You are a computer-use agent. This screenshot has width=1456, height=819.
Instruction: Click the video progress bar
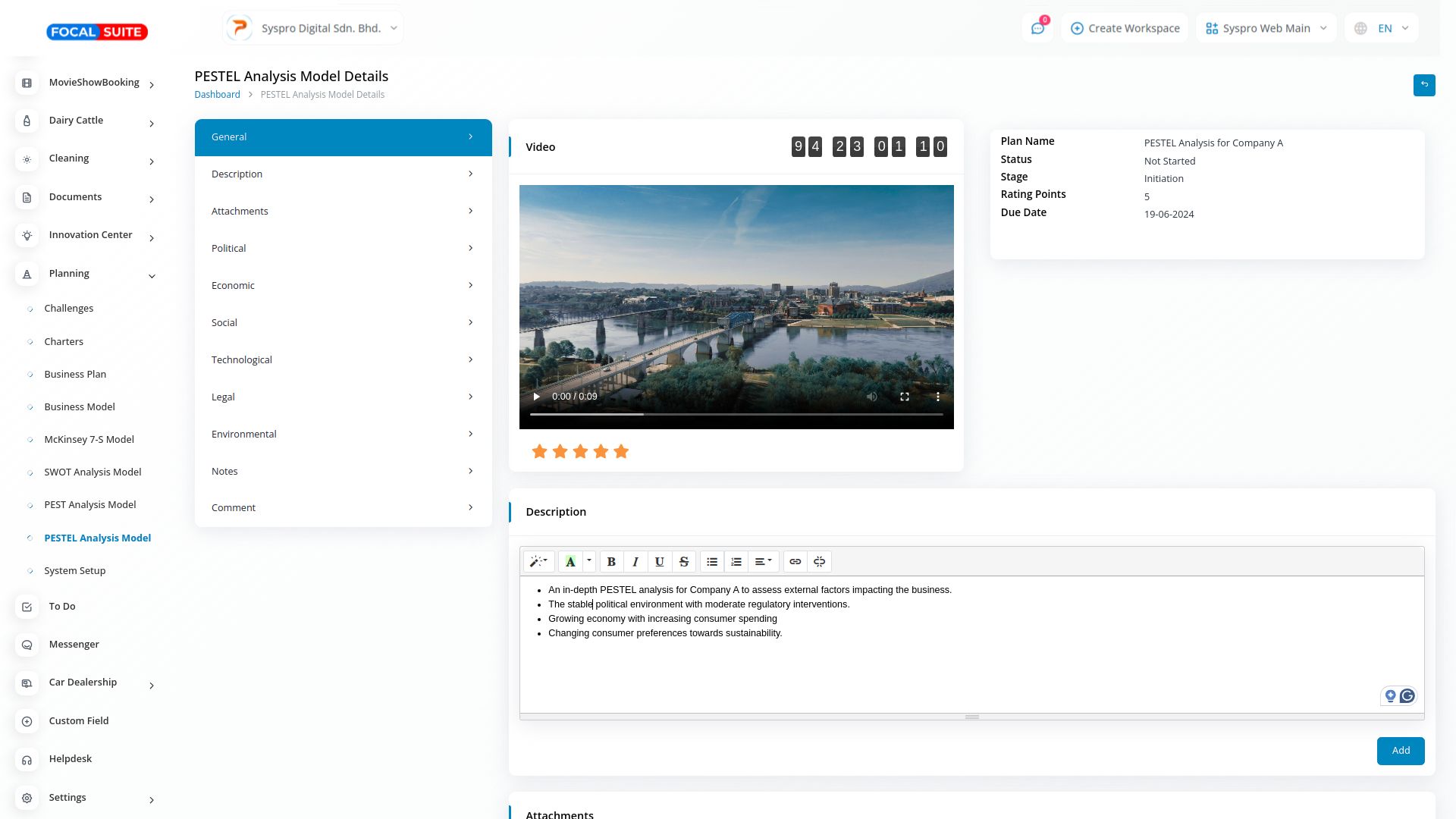(x=736, y=415)
